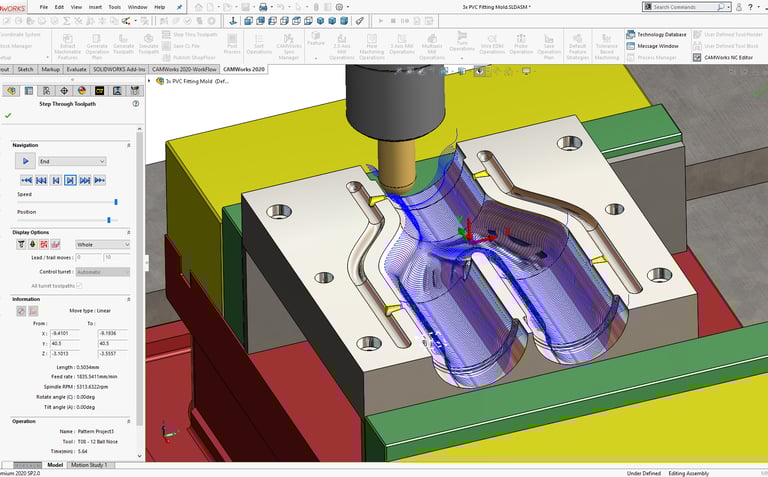Click the Play button in Navigation
This screenshot has height=477, width=768.
click(x=25, y=161)
